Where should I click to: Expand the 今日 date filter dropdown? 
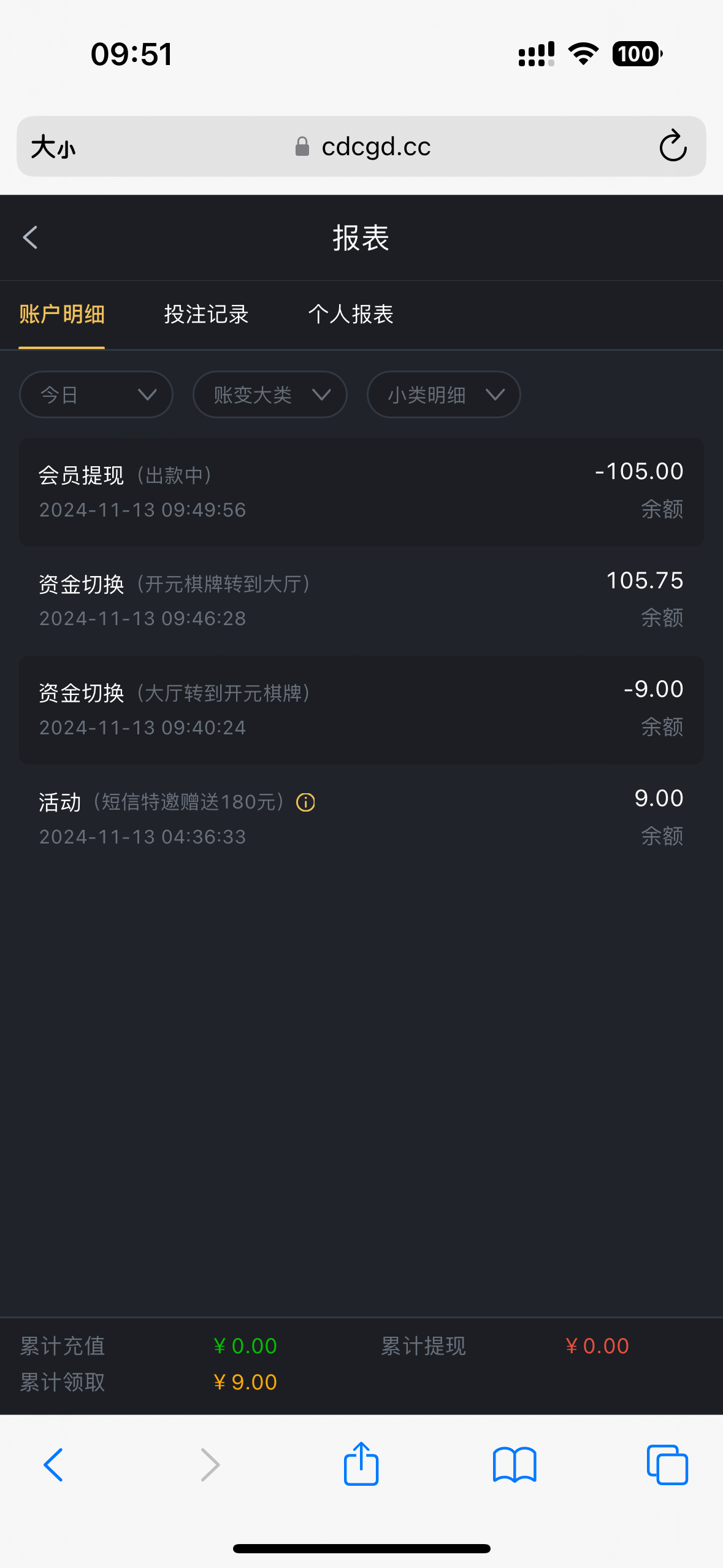pyautogui.click(x=96, y=394)
